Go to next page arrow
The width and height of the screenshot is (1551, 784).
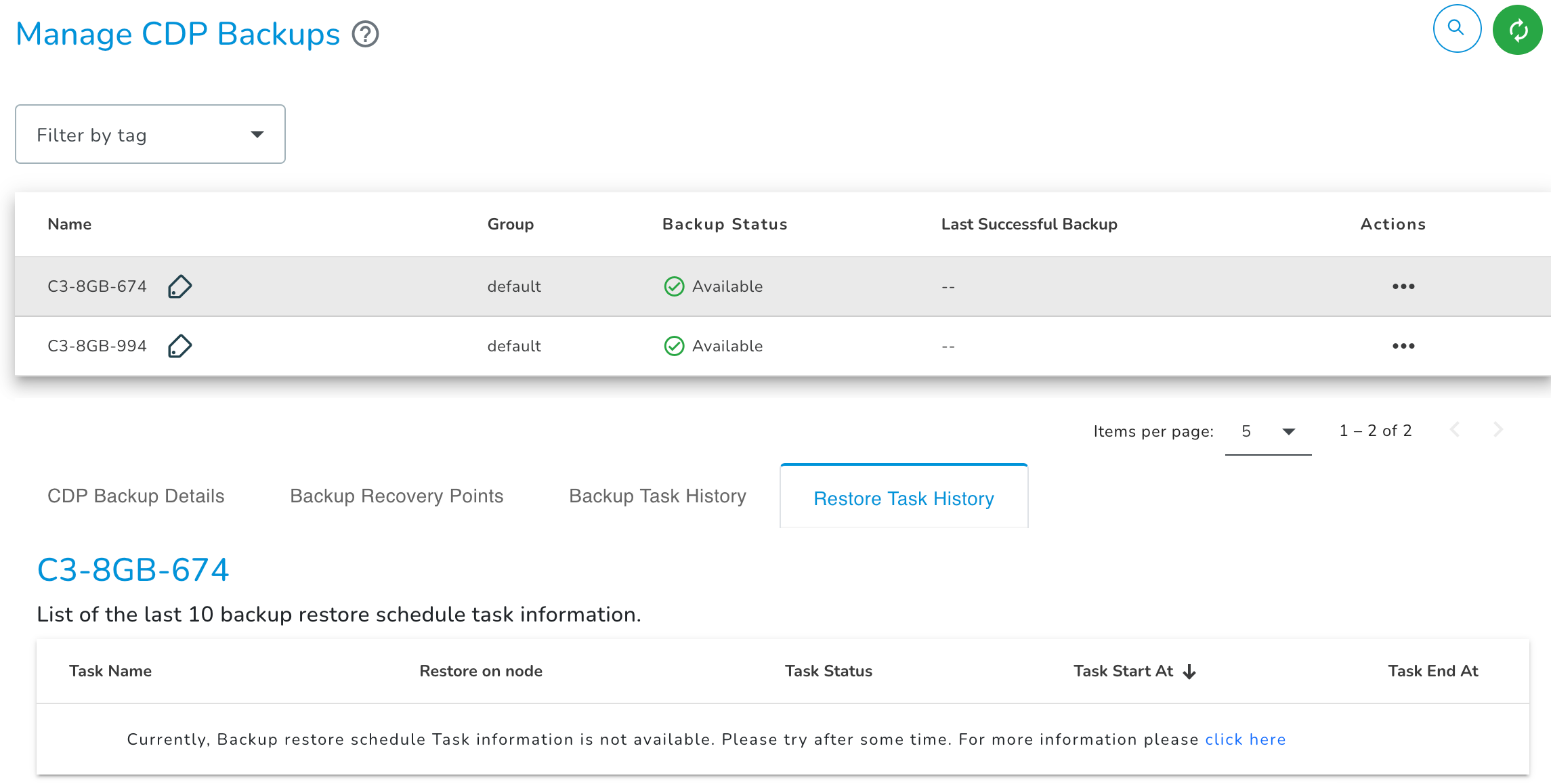coord(1498,430)
